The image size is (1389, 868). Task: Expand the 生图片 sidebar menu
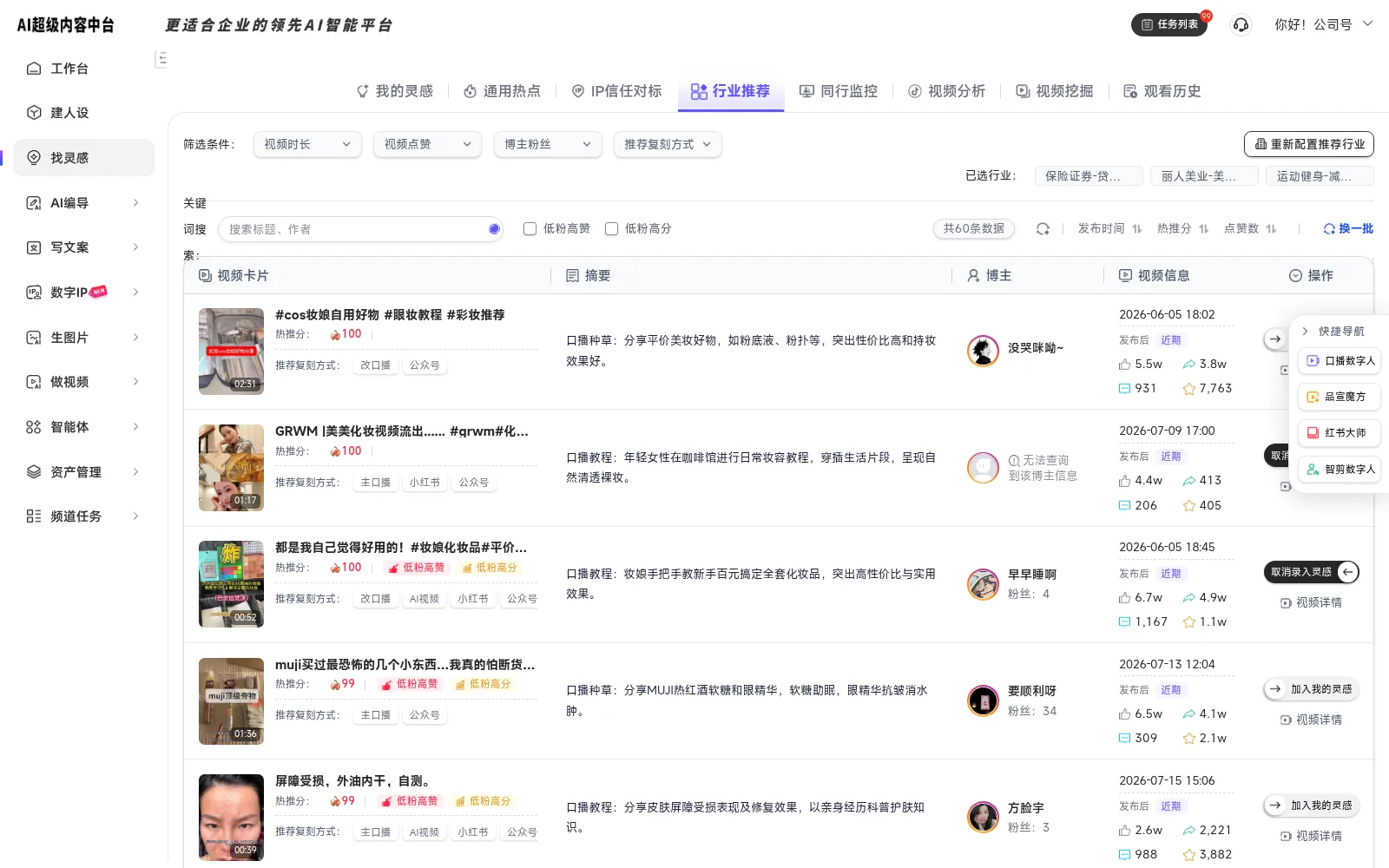(x=83, y=338)
